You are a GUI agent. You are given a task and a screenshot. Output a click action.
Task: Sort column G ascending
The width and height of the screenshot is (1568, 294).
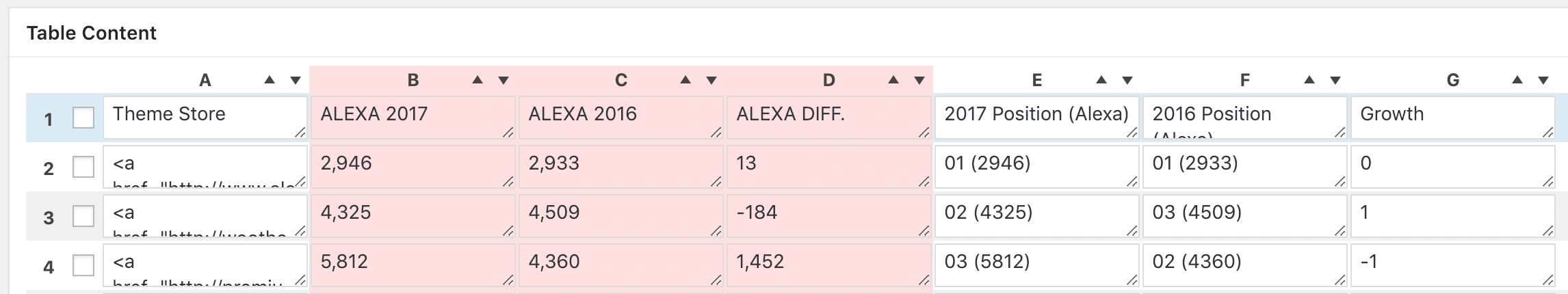click(x=1517, y=80)
